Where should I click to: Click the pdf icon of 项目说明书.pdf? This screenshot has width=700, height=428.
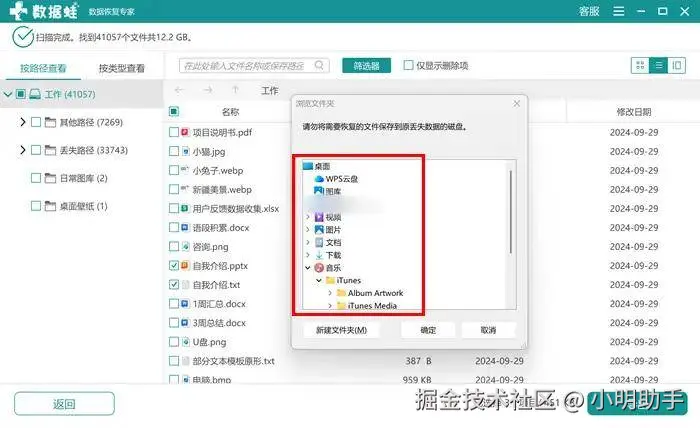click(x=185, y=132)
